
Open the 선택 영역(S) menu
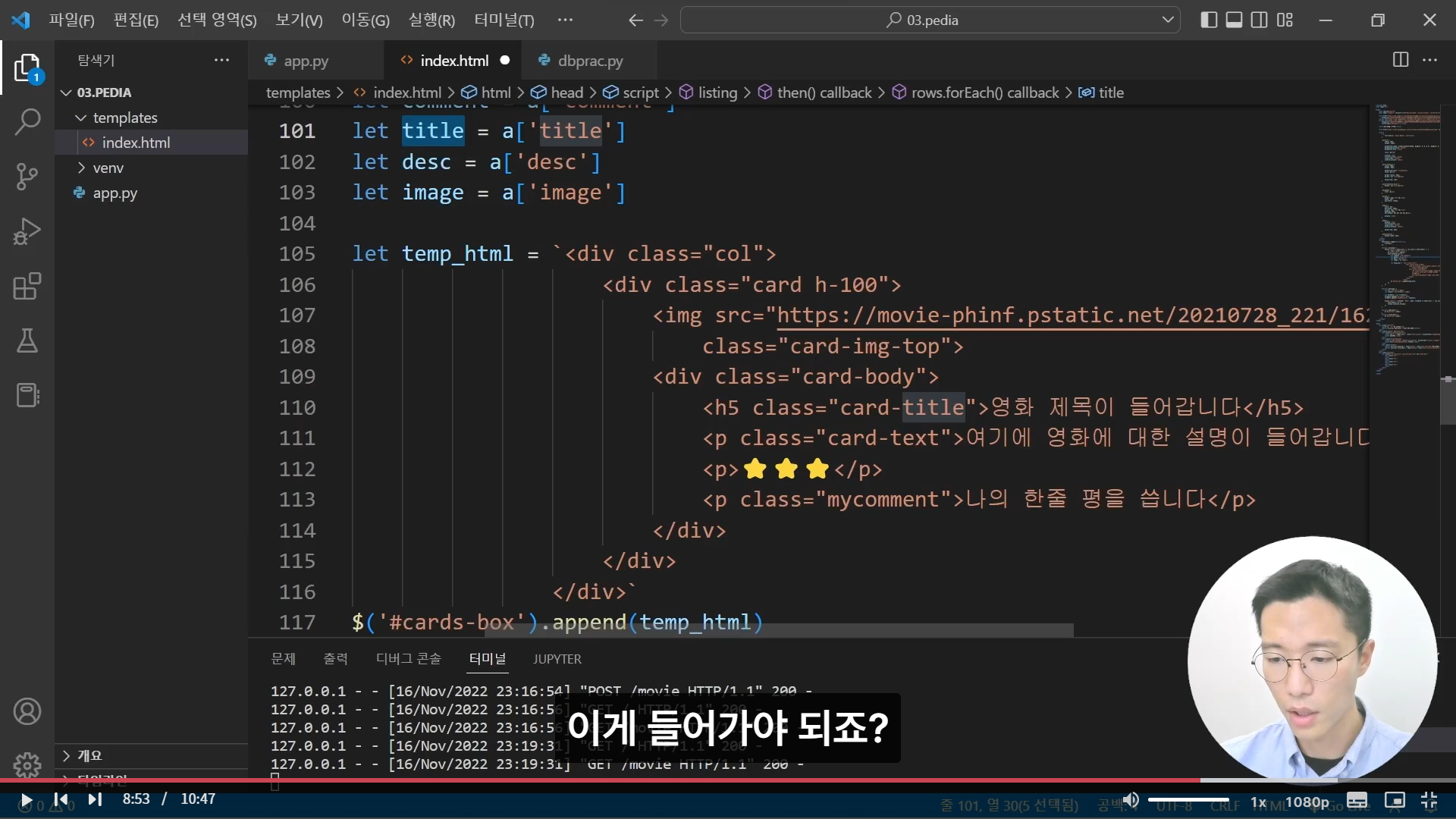[x=217, y=20]
